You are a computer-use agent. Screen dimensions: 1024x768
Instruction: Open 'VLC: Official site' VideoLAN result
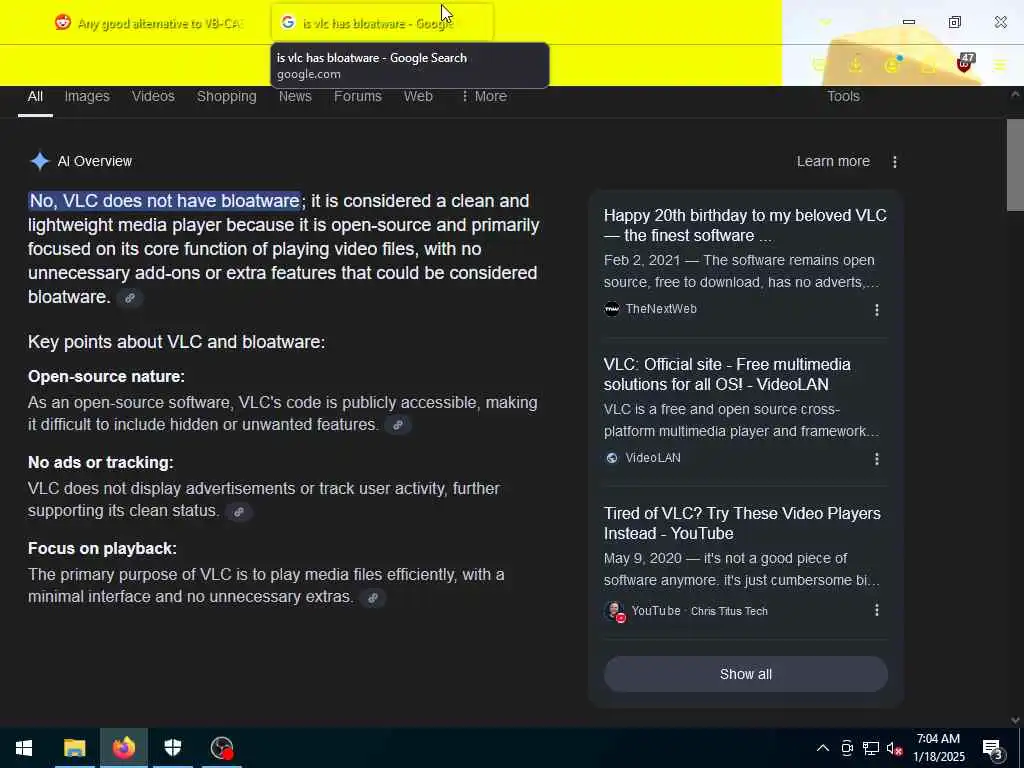coord(727,374)
